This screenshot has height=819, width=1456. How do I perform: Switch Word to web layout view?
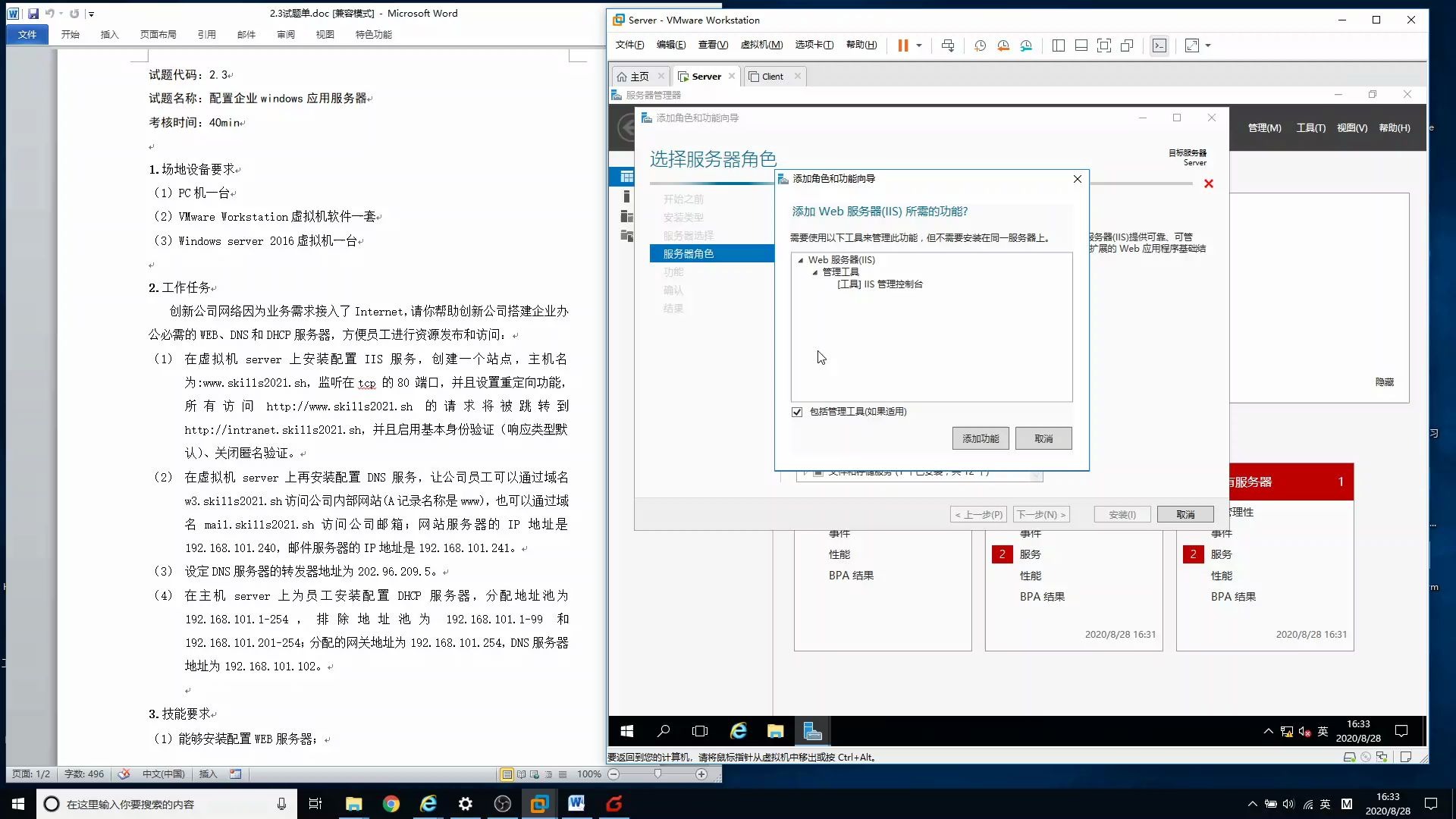pos(535,774)
